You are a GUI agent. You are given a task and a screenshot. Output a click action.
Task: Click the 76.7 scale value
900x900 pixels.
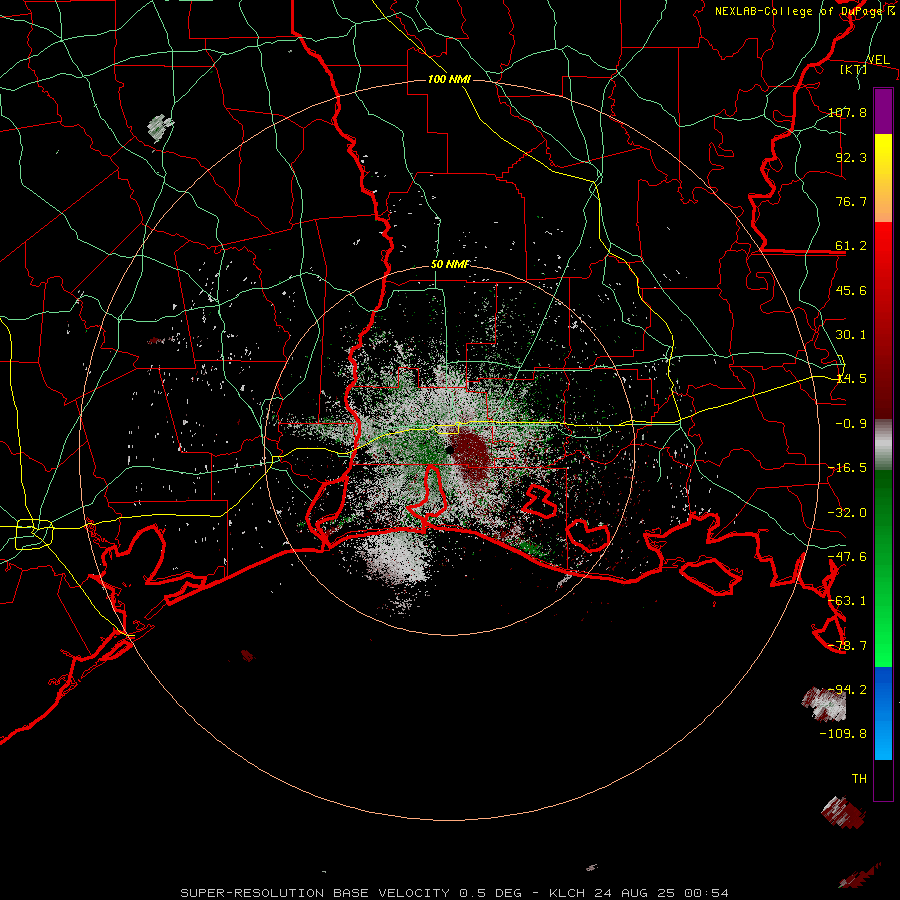851,201
